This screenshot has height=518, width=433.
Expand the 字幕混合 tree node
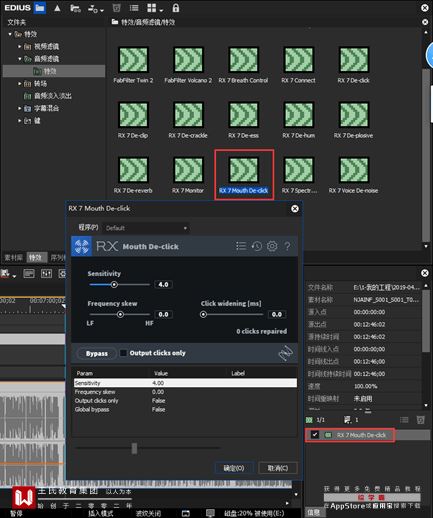click(x=20, y=108)
